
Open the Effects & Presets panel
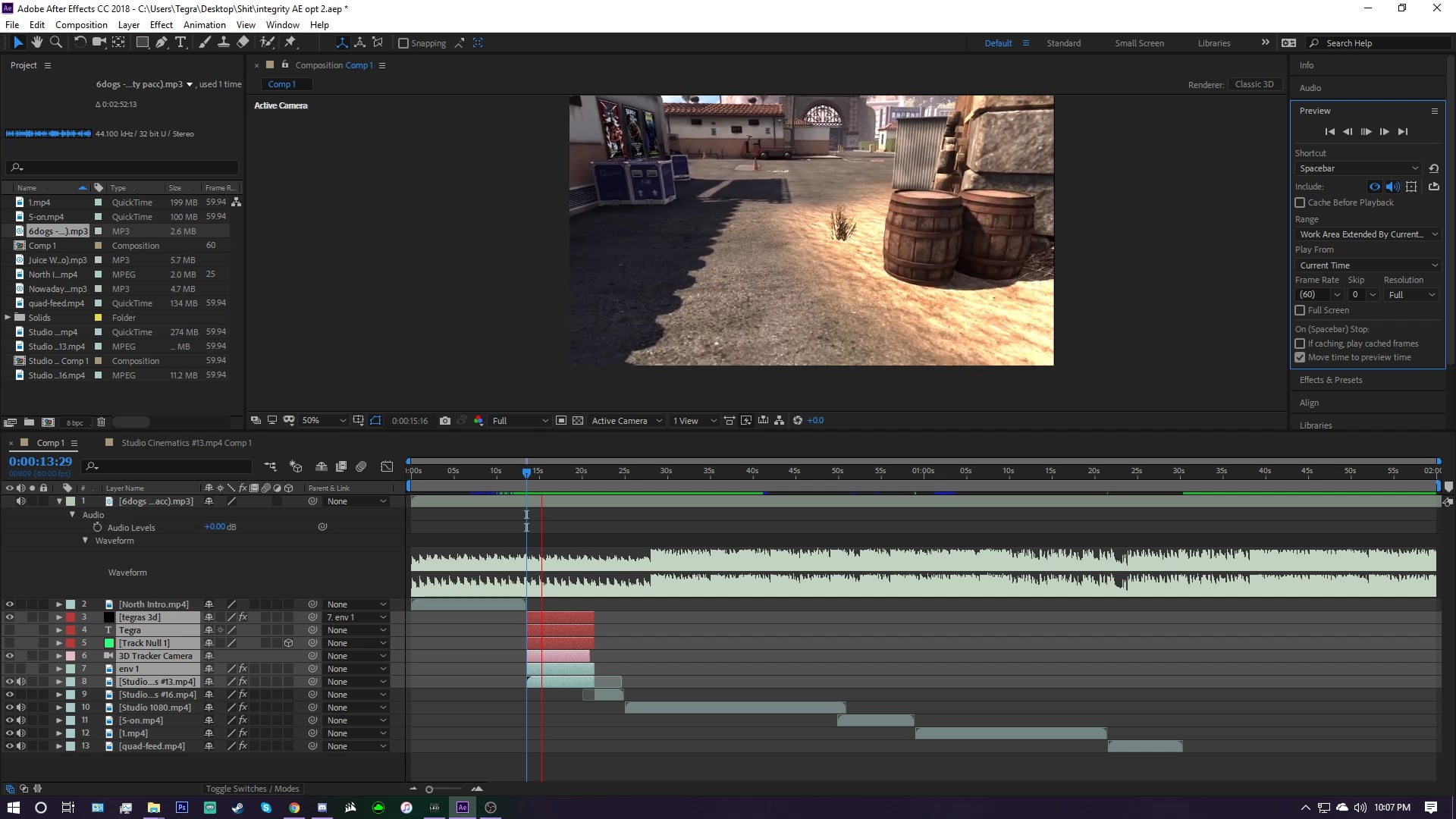[1331, 380]
